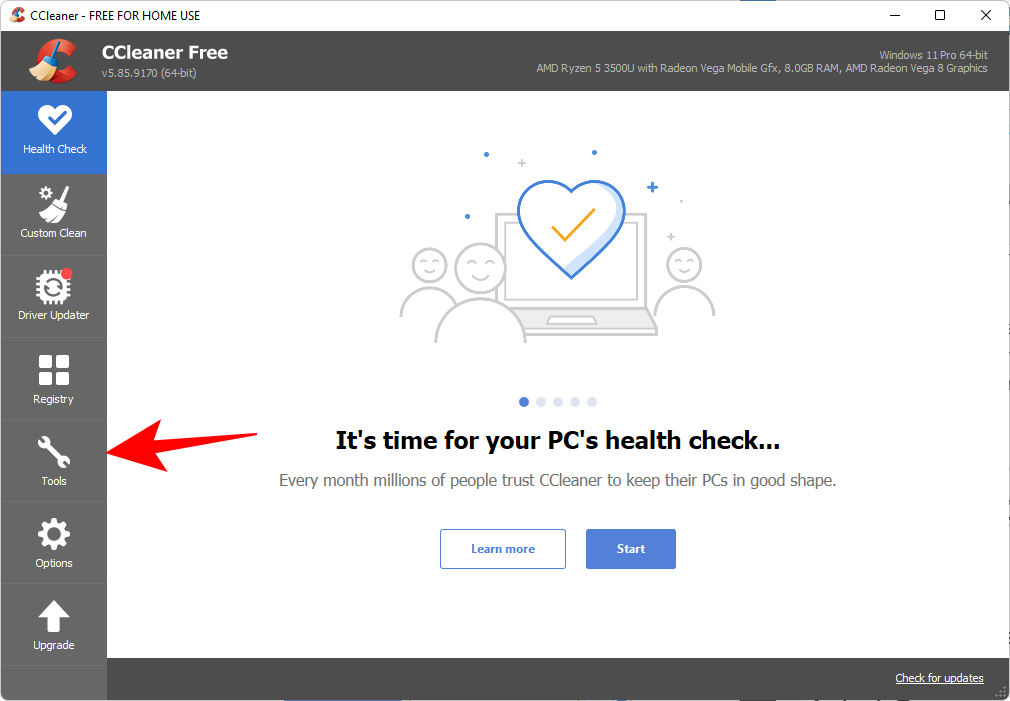Select the first carousel page dot
The height and width of the screenshot is (701, 1010).
click(x=524, y=402)
